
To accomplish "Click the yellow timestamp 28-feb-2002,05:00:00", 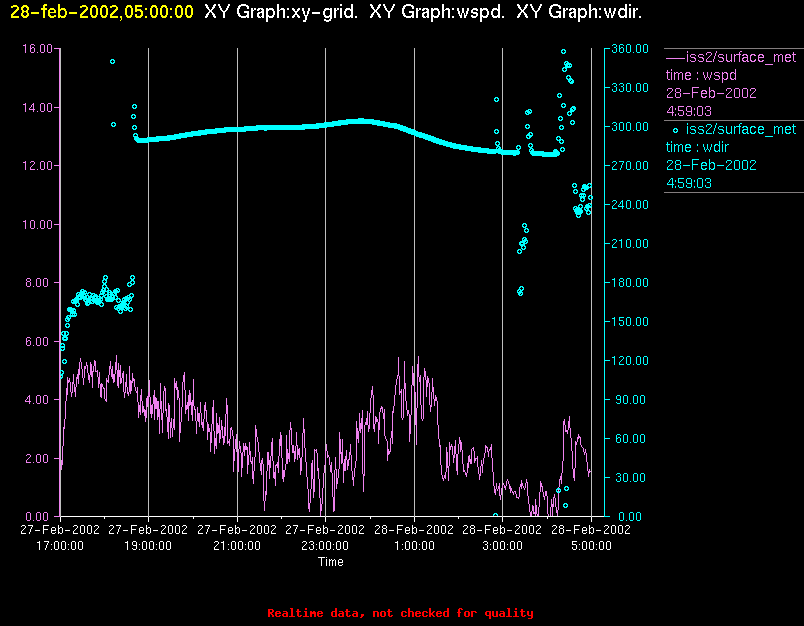I will (102, 11).
